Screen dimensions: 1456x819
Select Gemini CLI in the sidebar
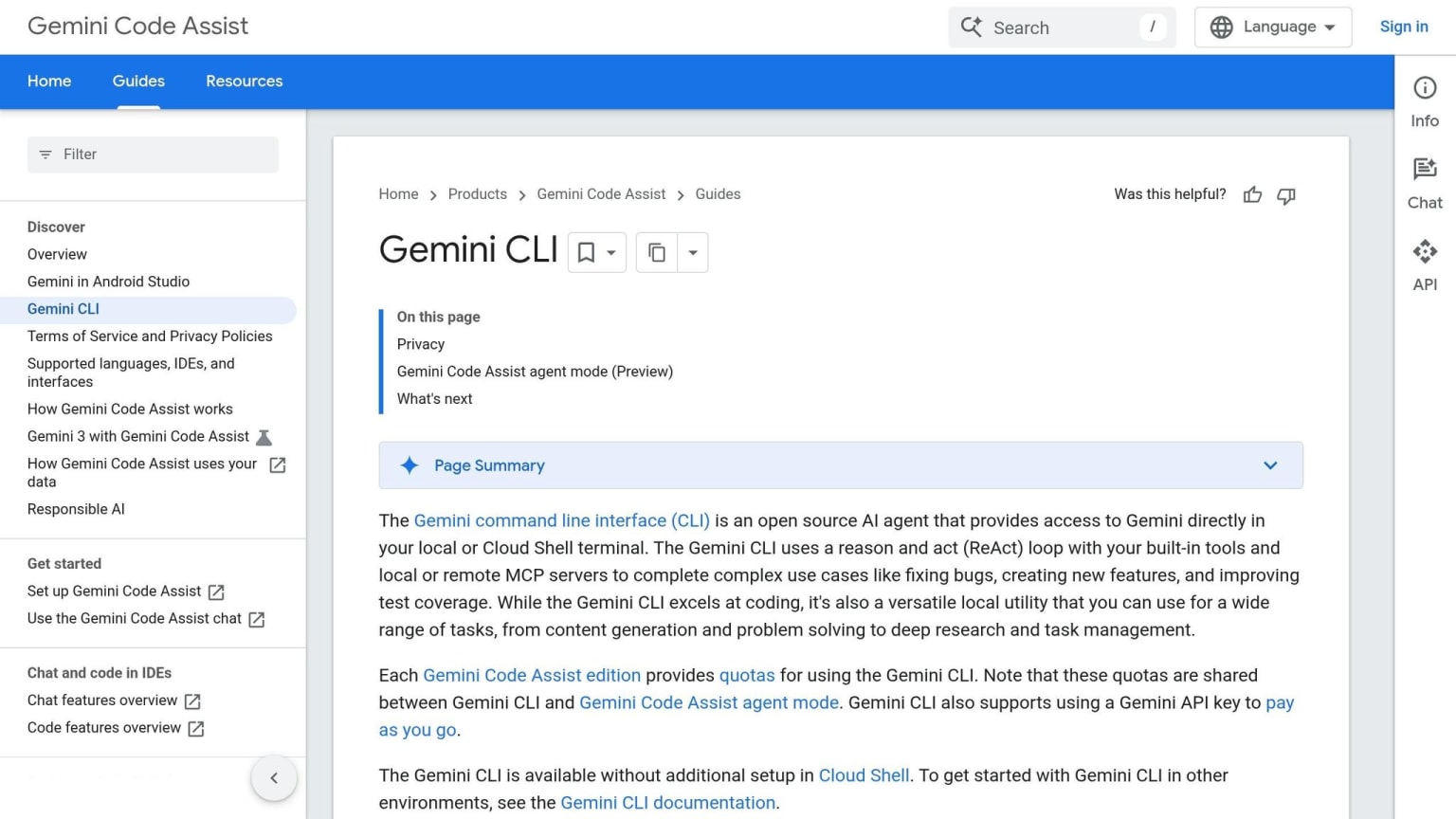(x=64, y=309)
